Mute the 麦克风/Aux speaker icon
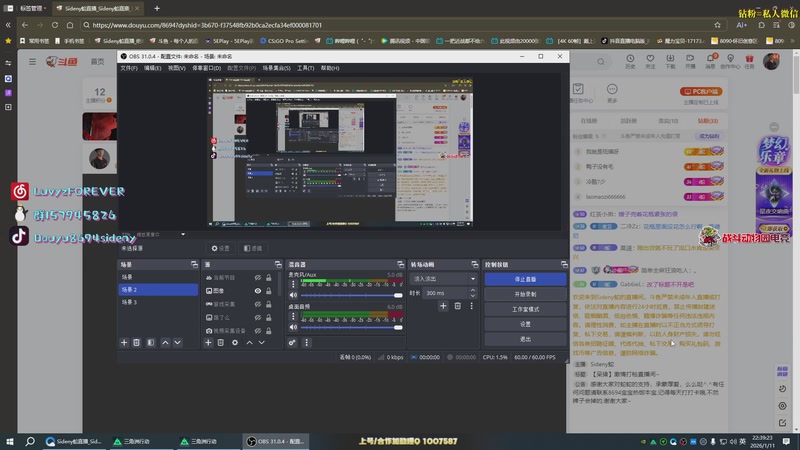The width and height of the screenshot is (800, 450). coord(294,295)
